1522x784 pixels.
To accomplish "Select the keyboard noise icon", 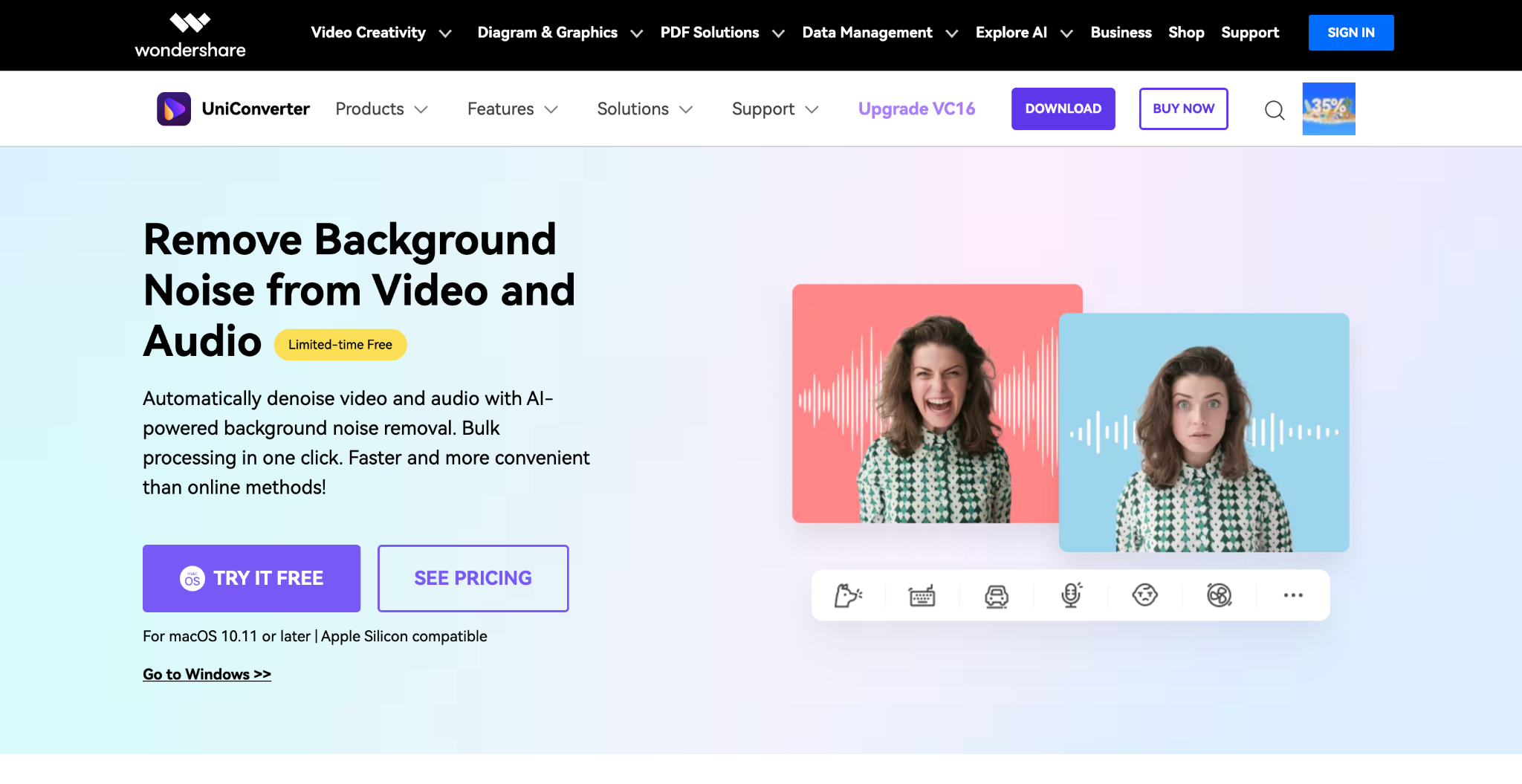I will 922,595.
